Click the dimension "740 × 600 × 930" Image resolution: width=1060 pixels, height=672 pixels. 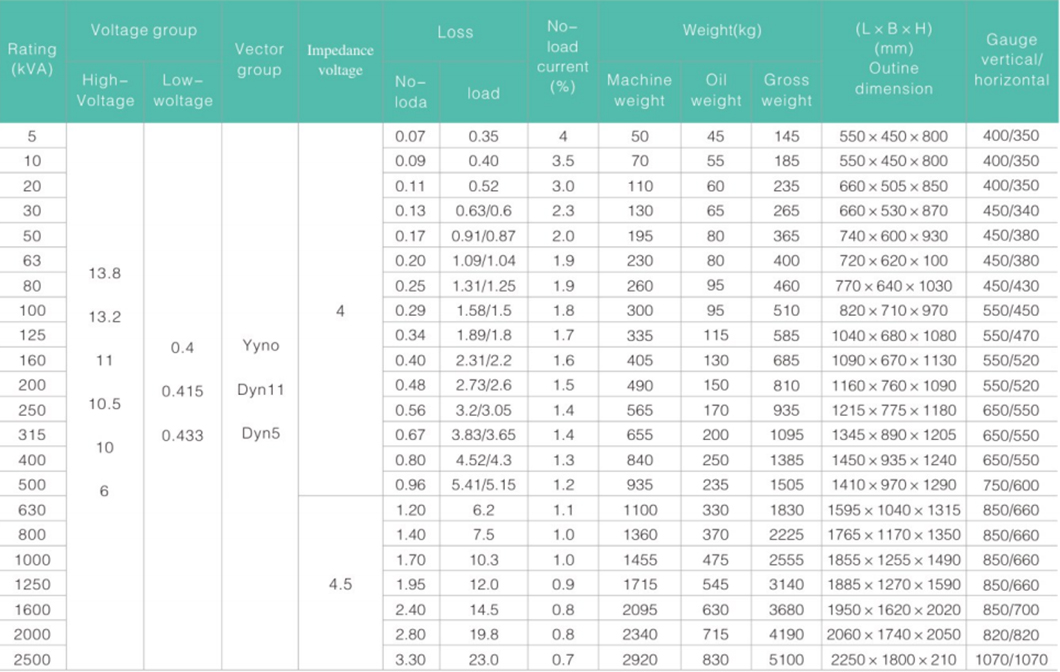894,236
